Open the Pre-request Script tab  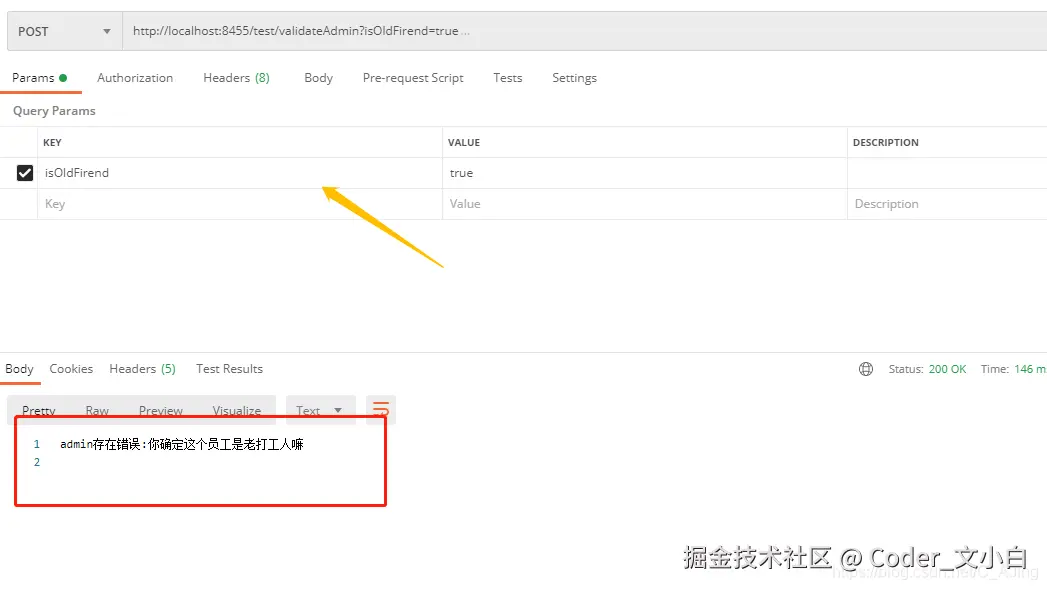pos(413,77)
